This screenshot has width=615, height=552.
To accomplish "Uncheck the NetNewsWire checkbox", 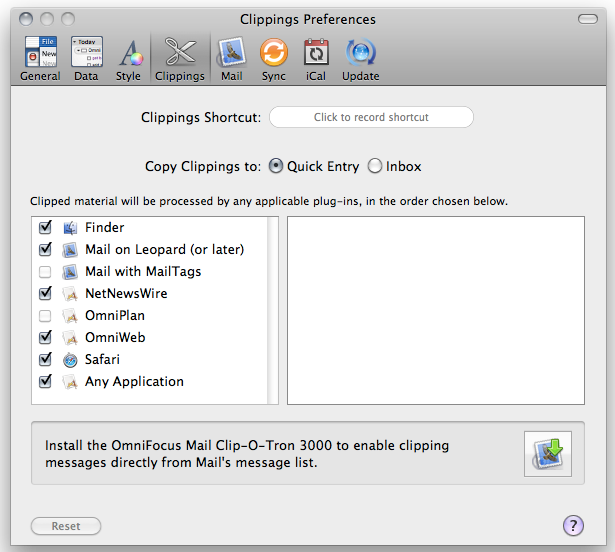I will (x=45, y=293).
